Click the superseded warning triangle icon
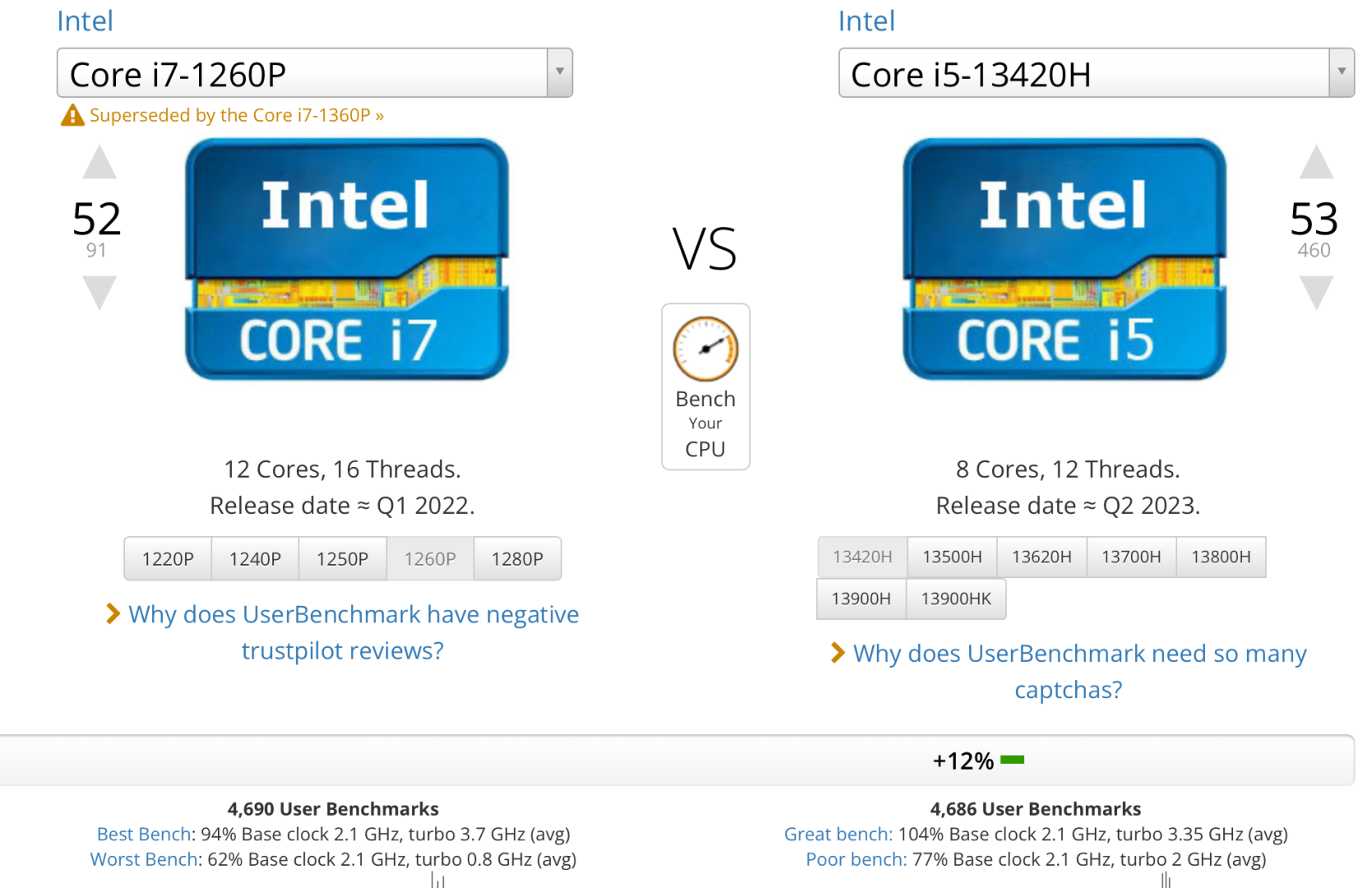 pyautogui.click(x=72, y=116)
